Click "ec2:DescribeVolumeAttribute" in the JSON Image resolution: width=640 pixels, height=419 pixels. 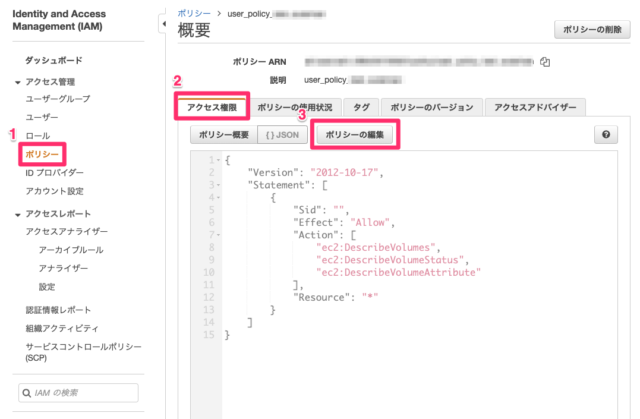(x=398, y=273)
